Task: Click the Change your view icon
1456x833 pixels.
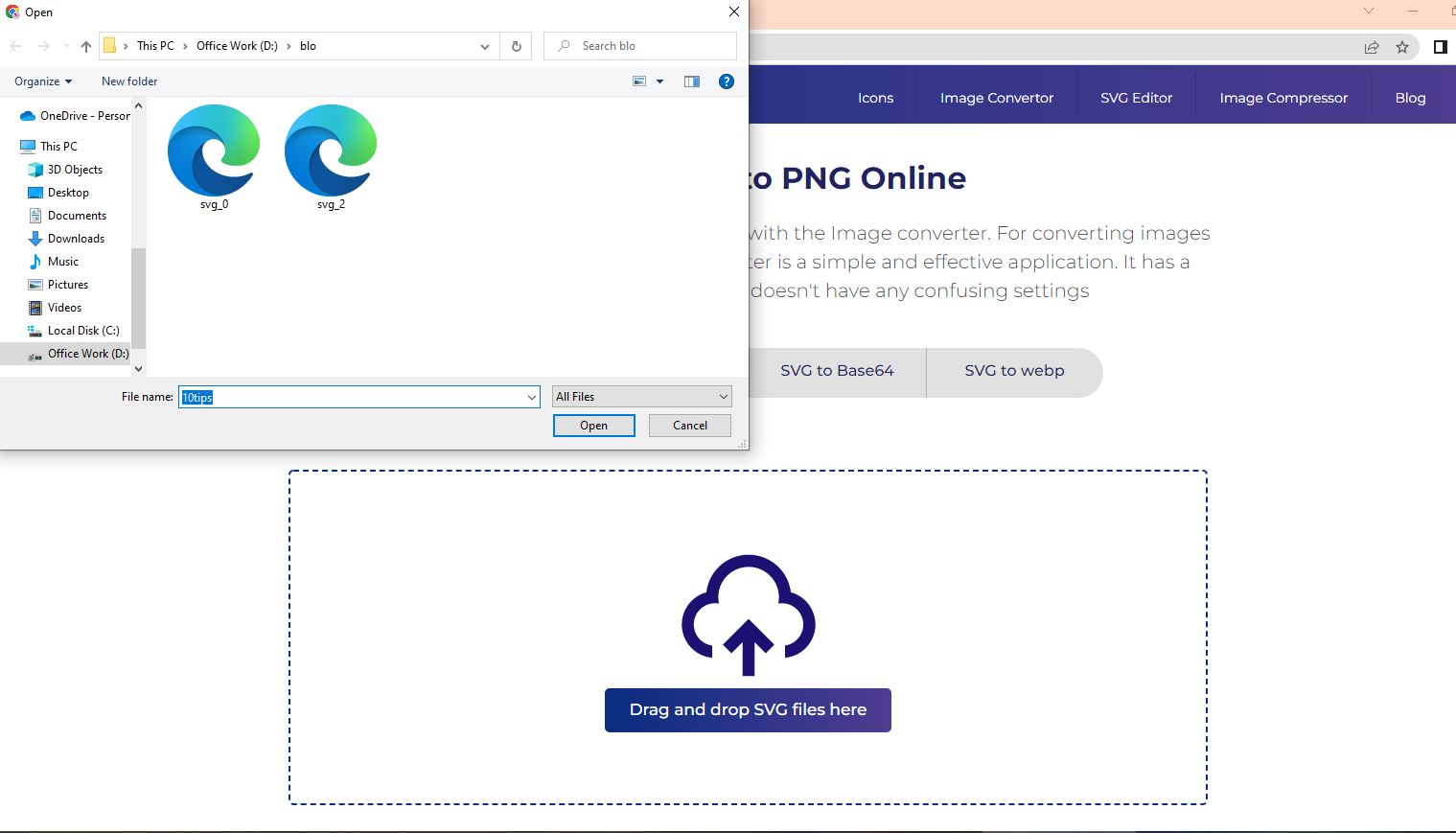Action: (639, 81)
